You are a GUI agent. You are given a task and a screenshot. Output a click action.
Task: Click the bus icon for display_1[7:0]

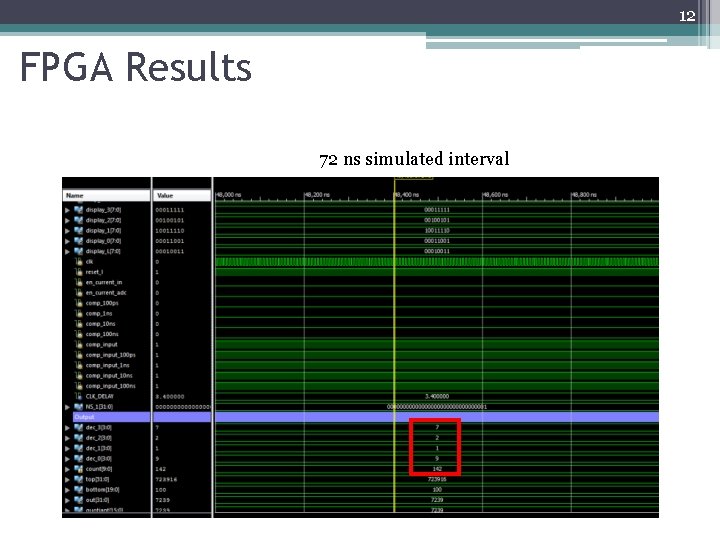(79, 231)
